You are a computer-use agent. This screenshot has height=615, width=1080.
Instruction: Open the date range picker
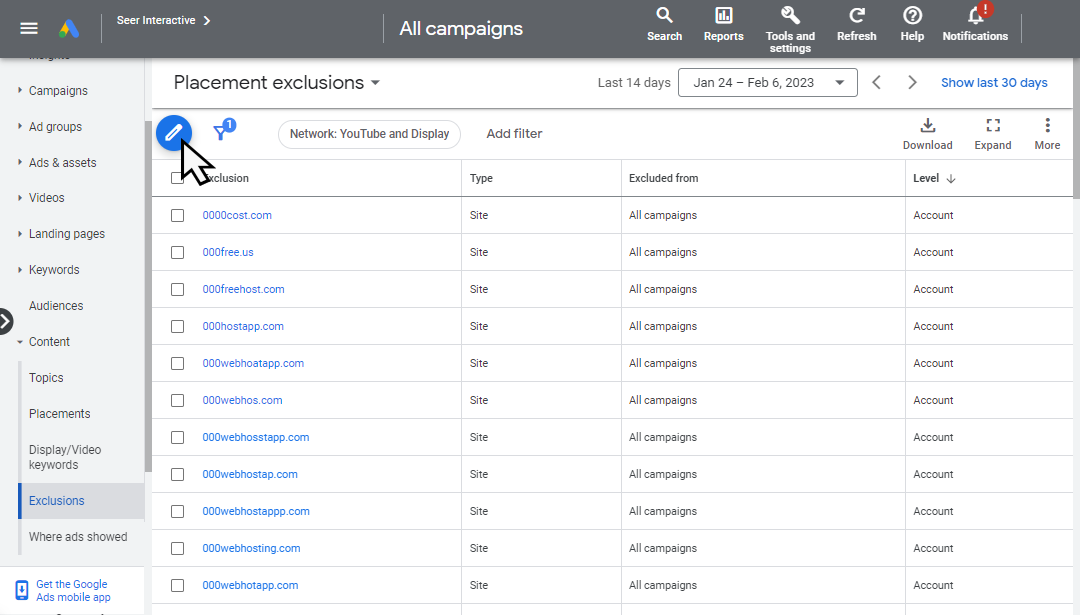pos(767,83)
